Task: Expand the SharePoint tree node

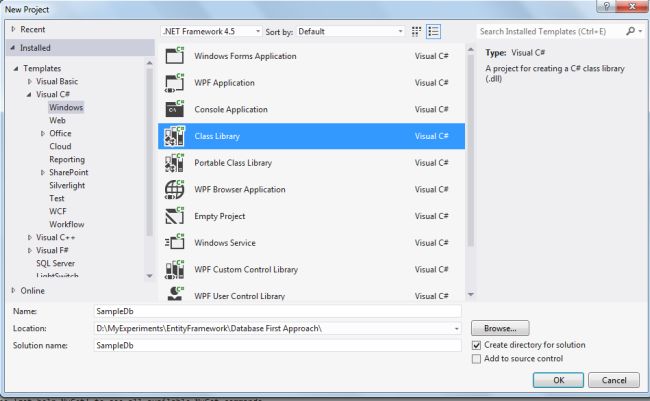Action: [43, 173]
